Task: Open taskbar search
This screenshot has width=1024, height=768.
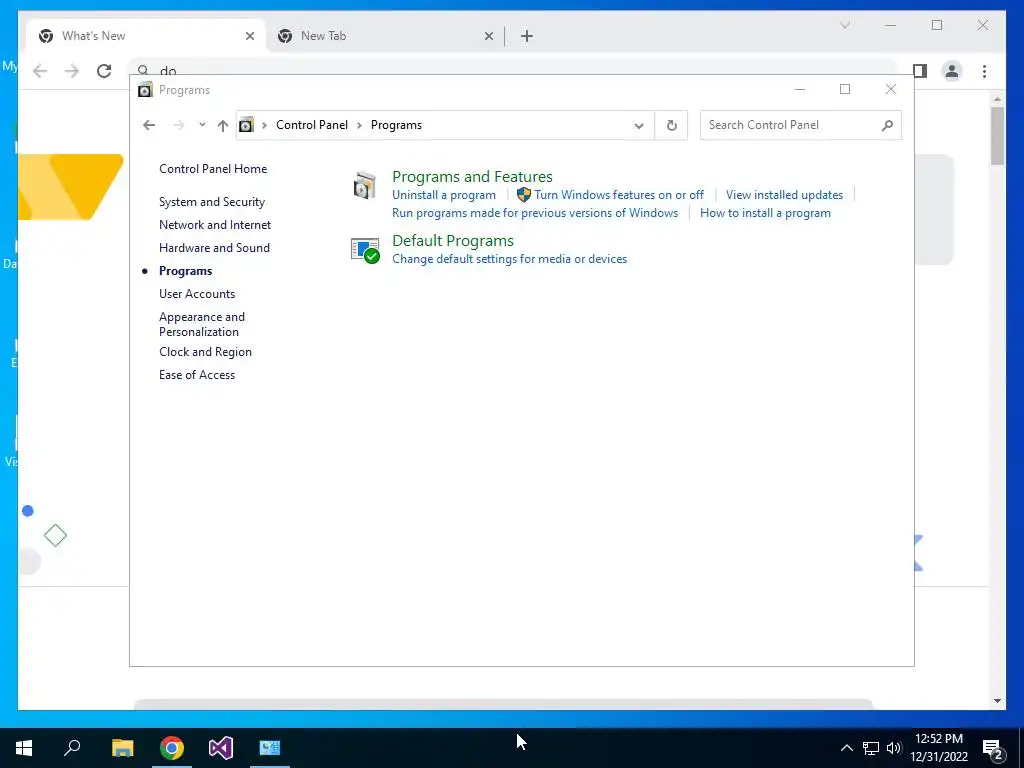Action: click(x=72, y=748)
